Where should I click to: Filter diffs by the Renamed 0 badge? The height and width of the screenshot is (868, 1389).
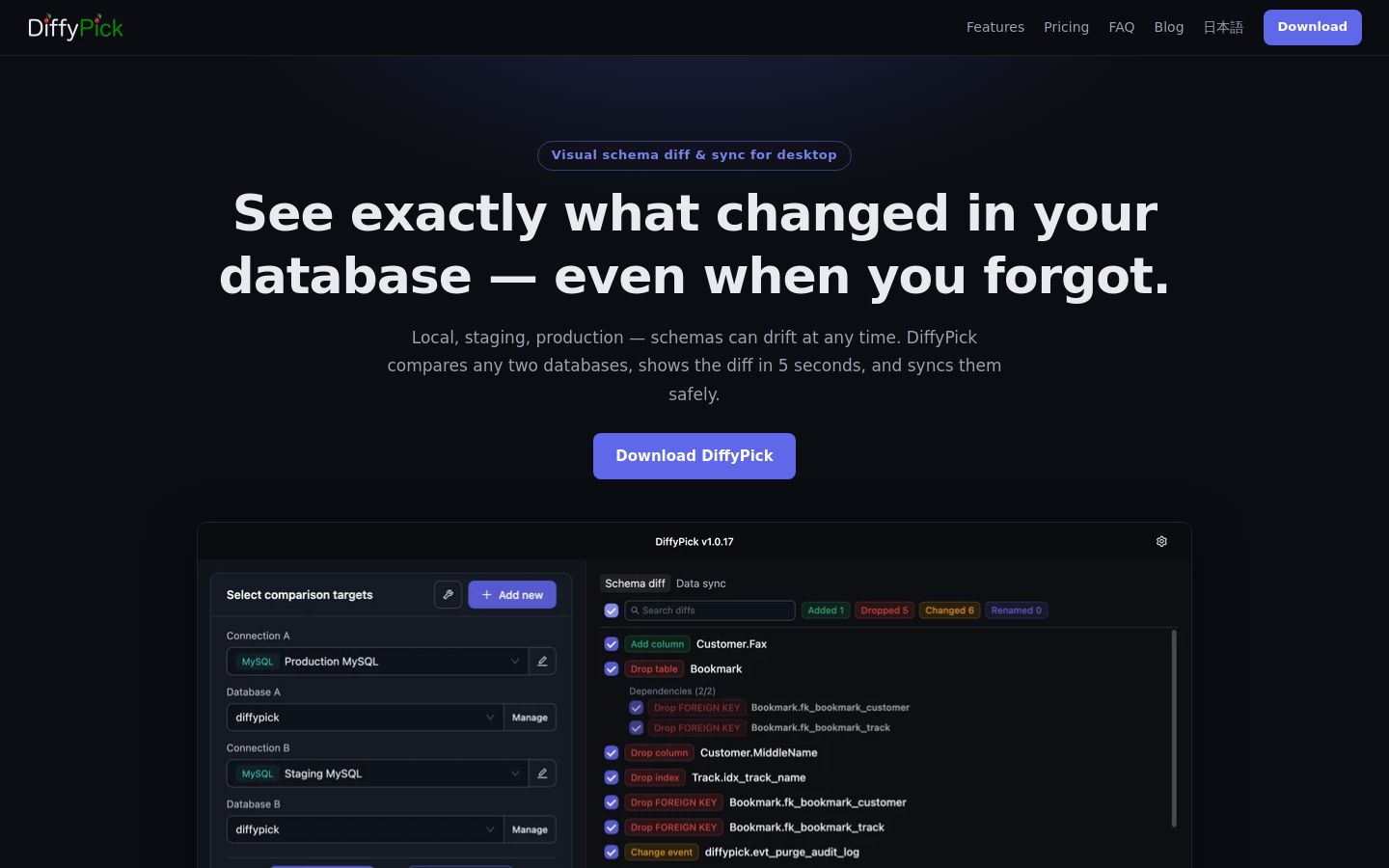(x=1017, y=610)
